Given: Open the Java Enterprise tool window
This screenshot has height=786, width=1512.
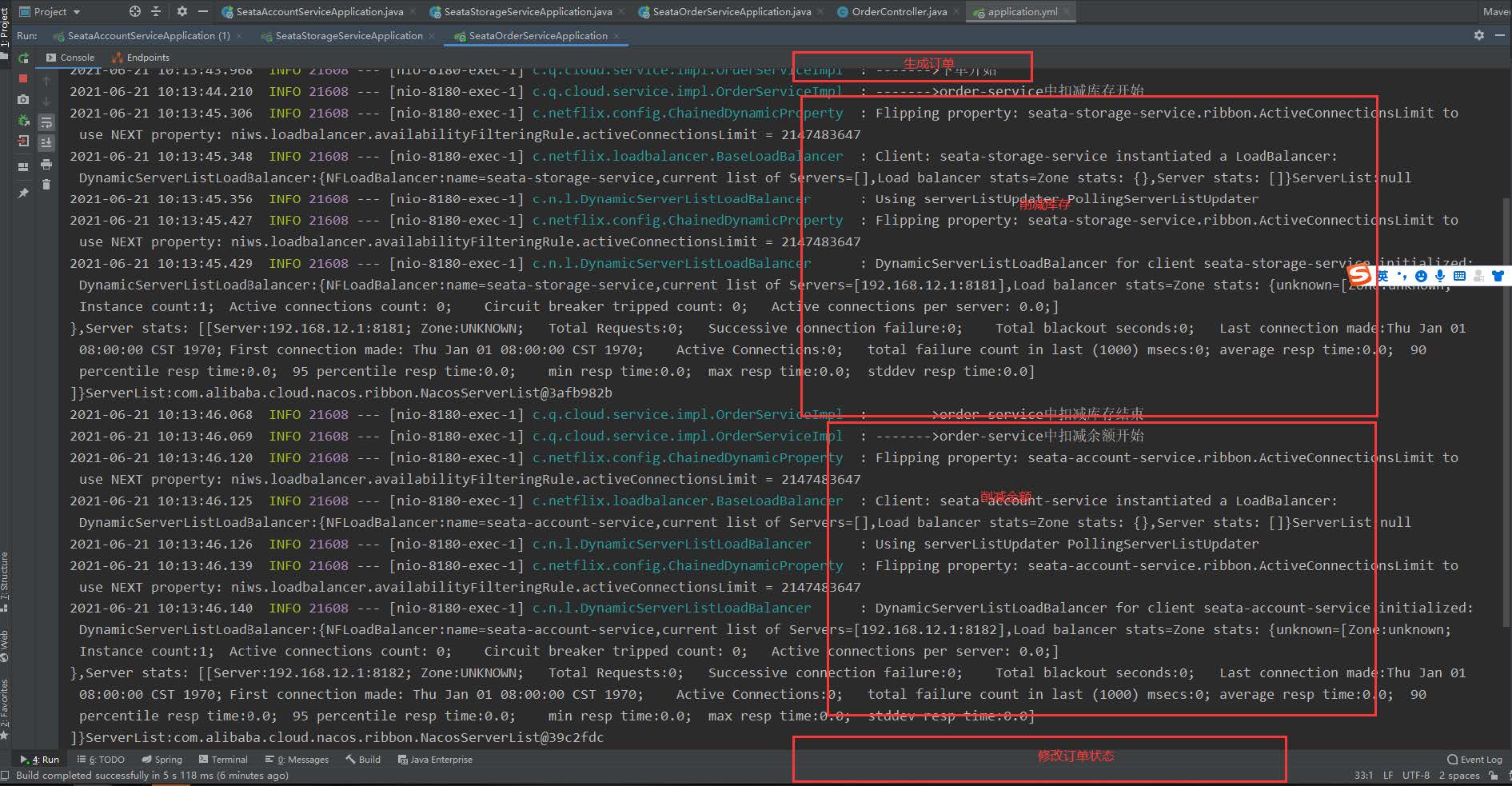Looking at the screenshot, I should pos(435,760).
